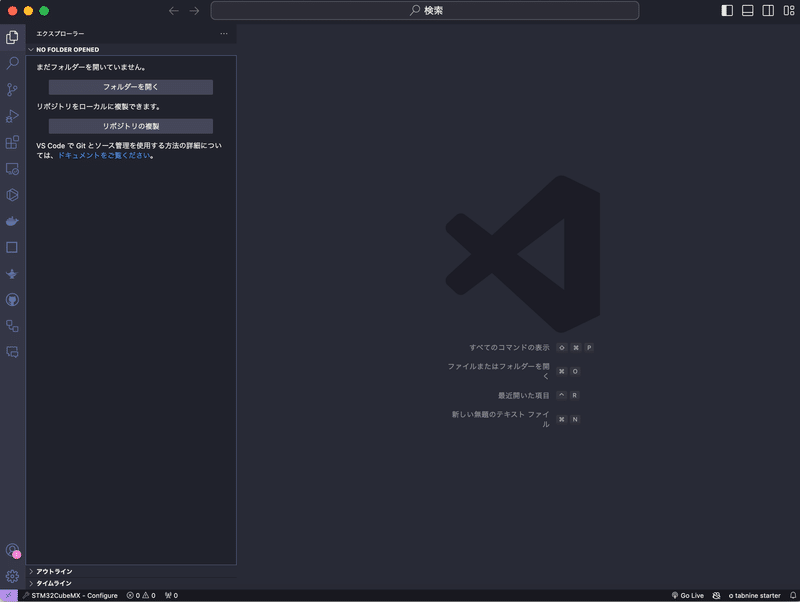Expand the アウトライン section

click(131, 571)
